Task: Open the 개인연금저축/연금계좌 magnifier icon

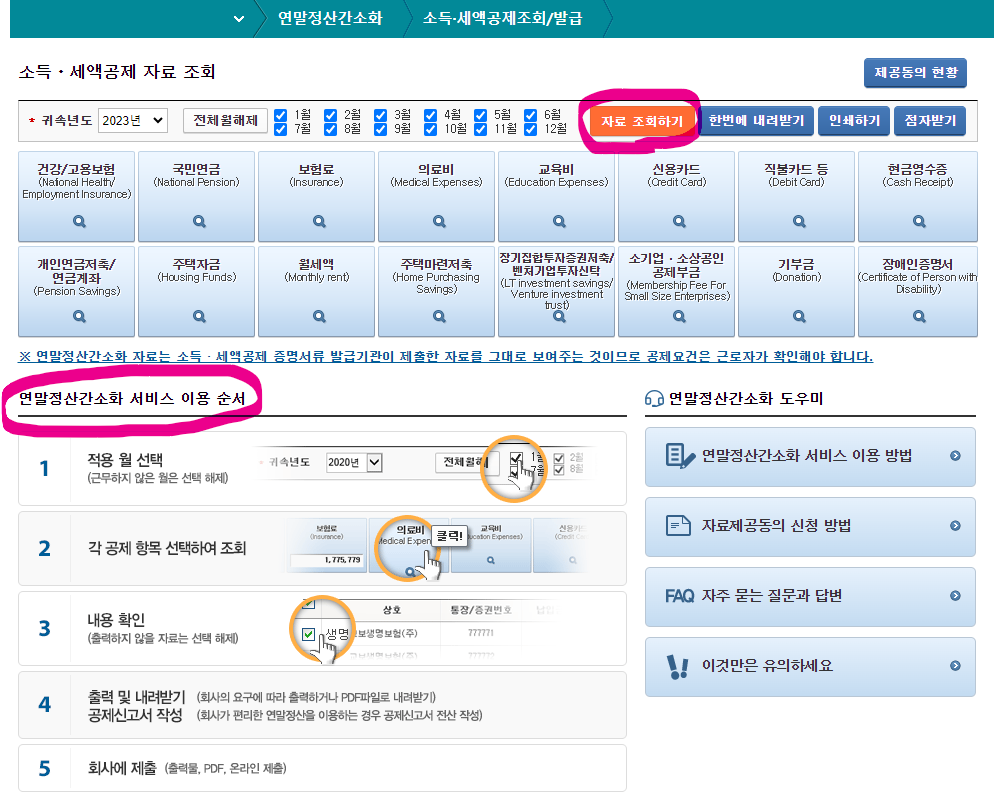Action: point(79,316)
